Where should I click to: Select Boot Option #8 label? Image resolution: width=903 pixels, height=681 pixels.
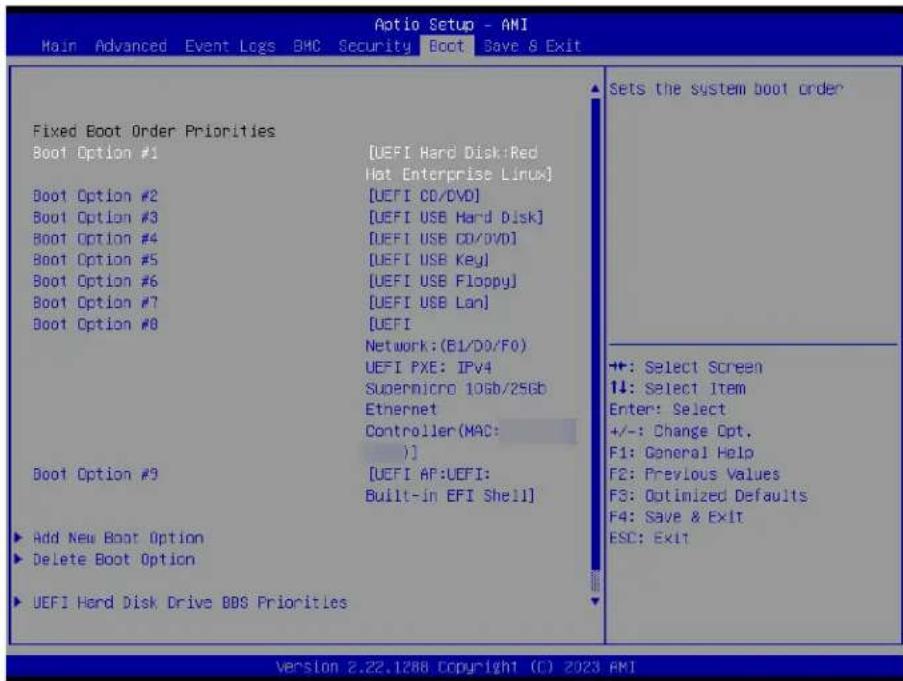click(x=95, y=325)
